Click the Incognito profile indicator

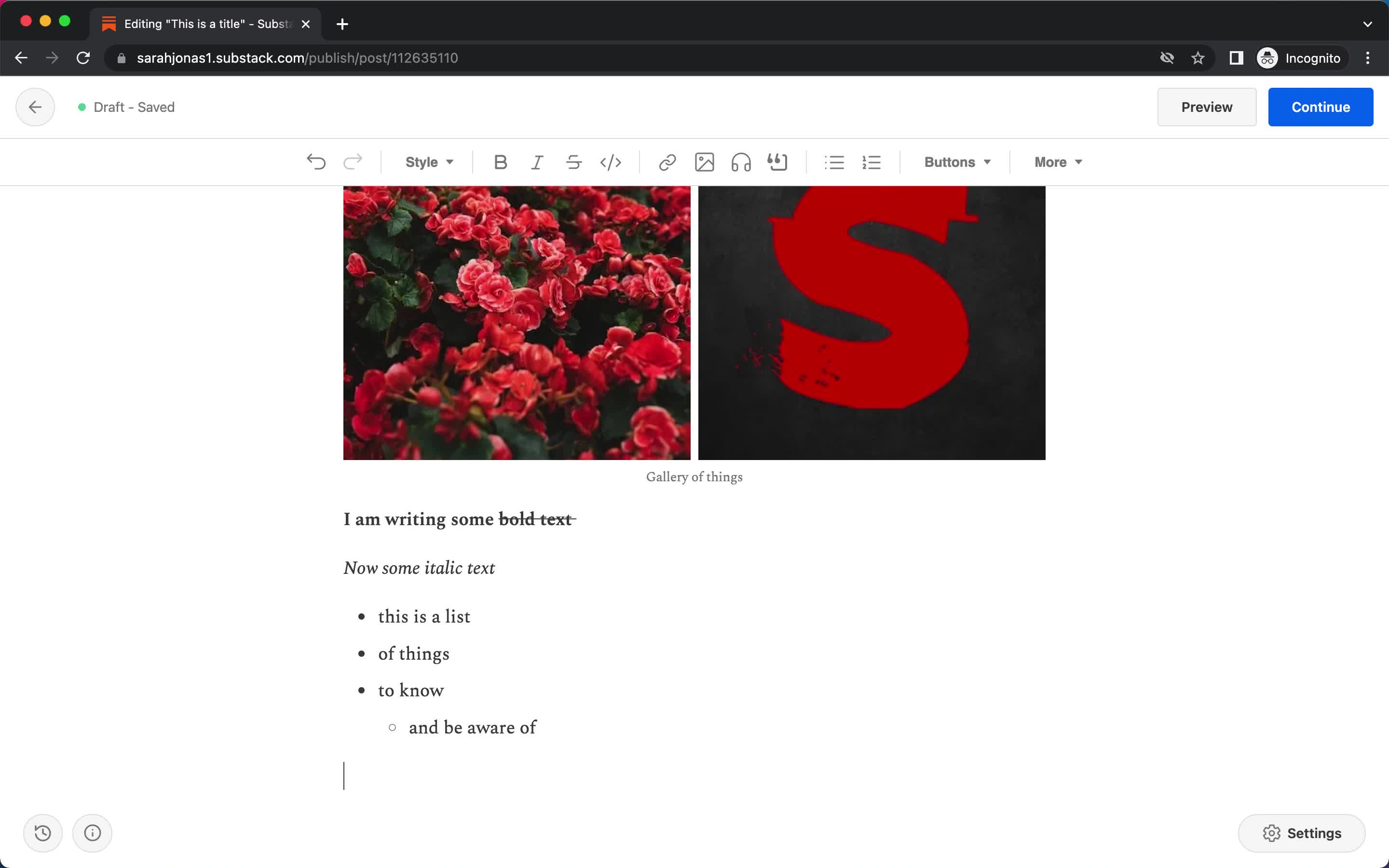1299,58
